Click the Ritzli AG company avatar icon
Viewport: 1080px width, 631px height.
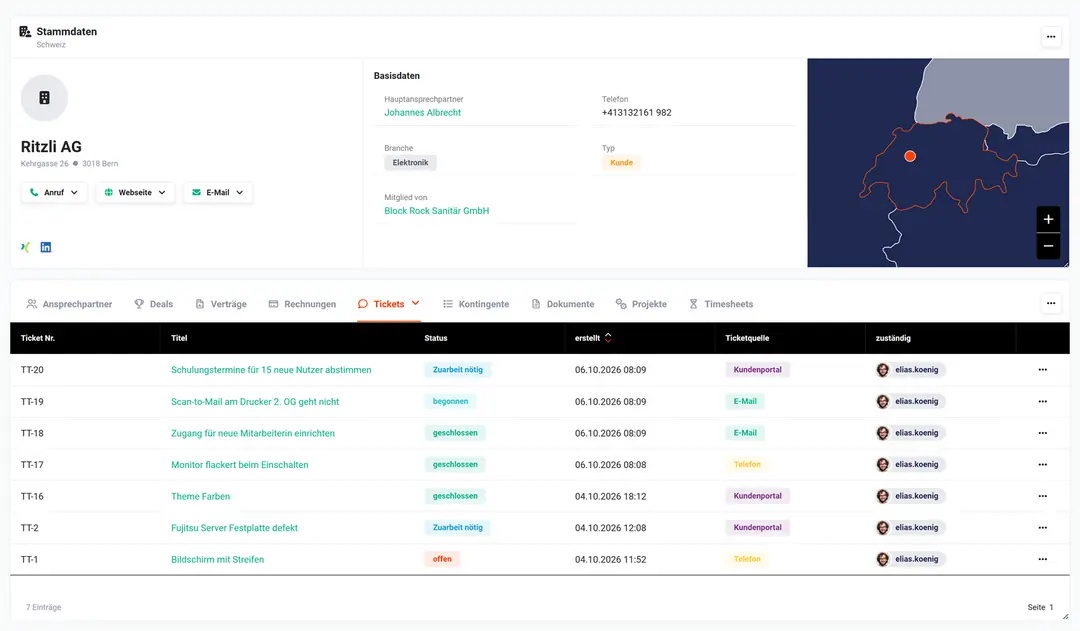[x=44, y=98]
